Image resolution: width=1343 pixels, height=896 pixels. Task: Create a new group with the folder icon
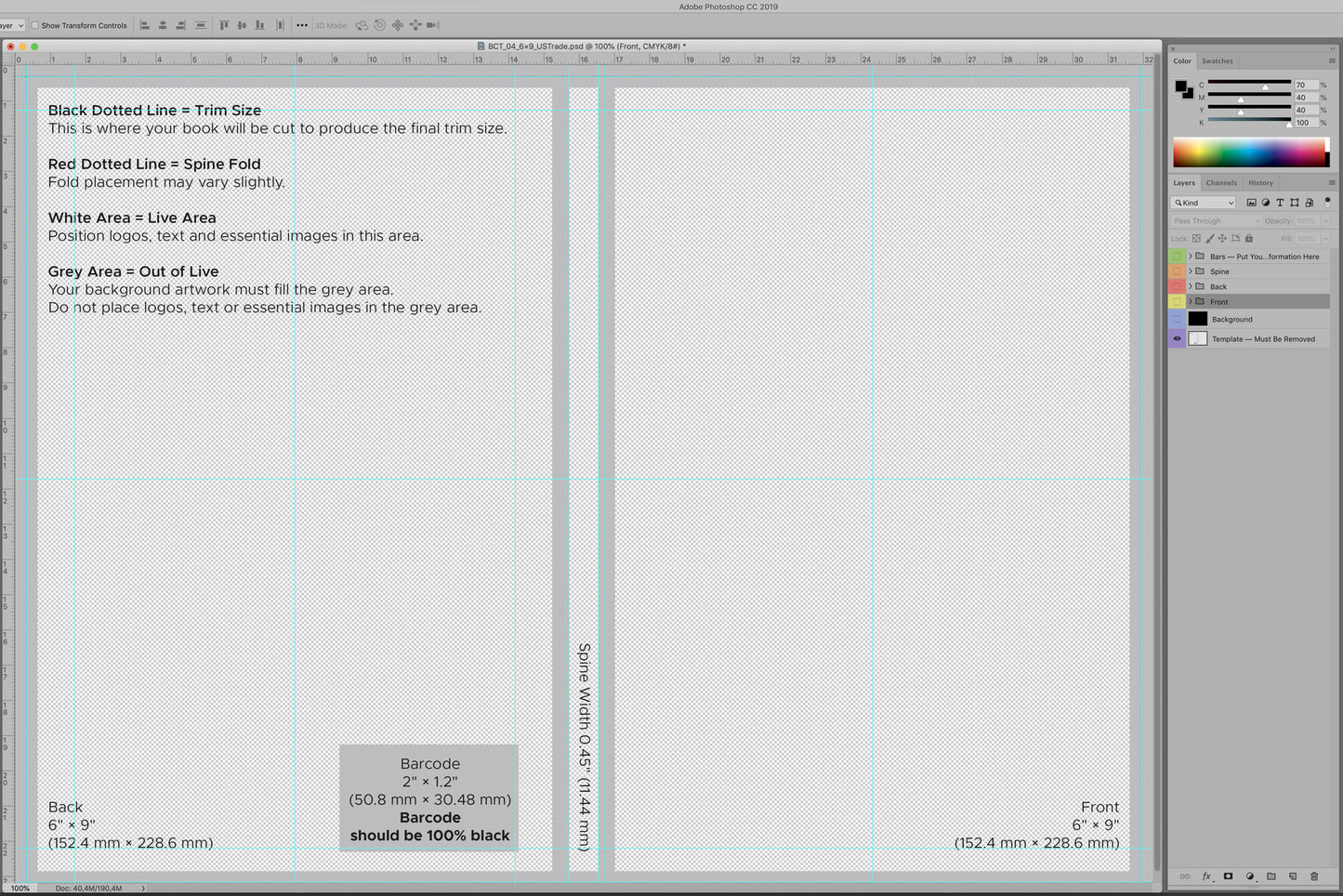(x=1272, y=876)
